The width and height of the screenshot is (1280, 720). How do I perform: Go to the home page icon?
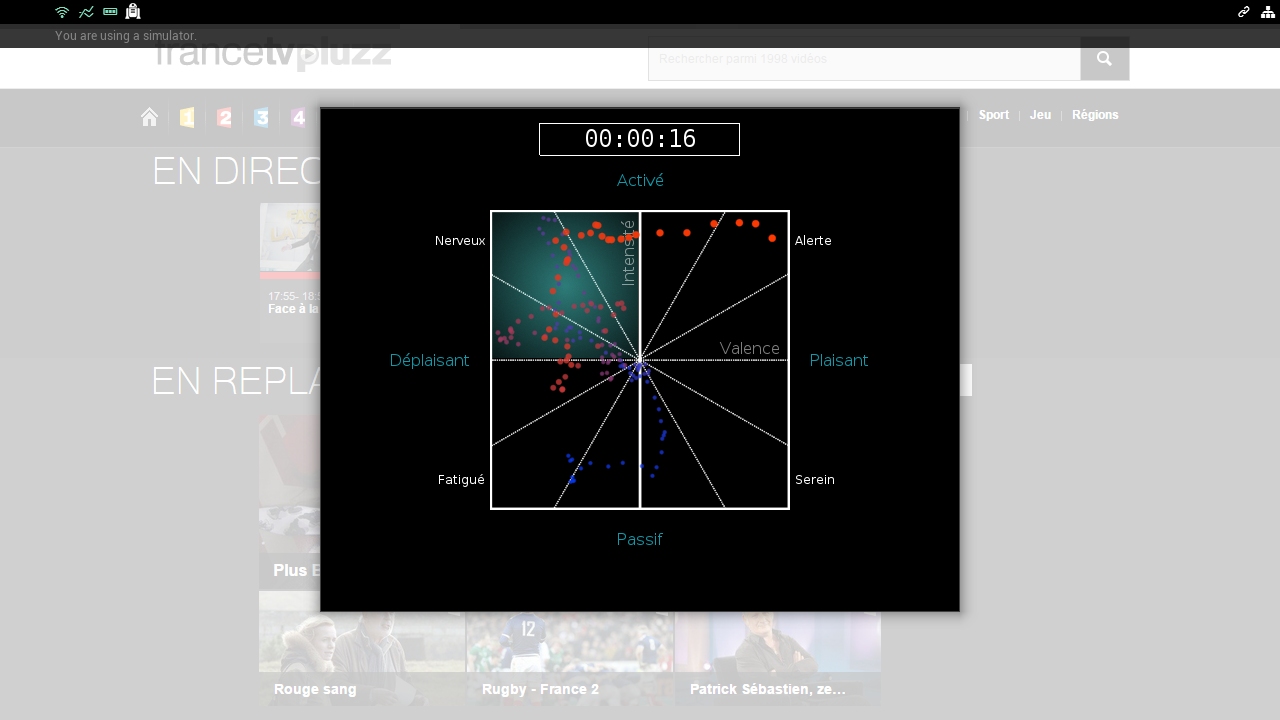[x=149, y=117]
